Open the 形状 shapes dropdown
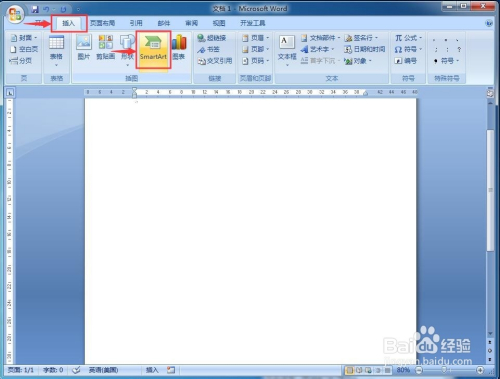 tap(127, 50)
